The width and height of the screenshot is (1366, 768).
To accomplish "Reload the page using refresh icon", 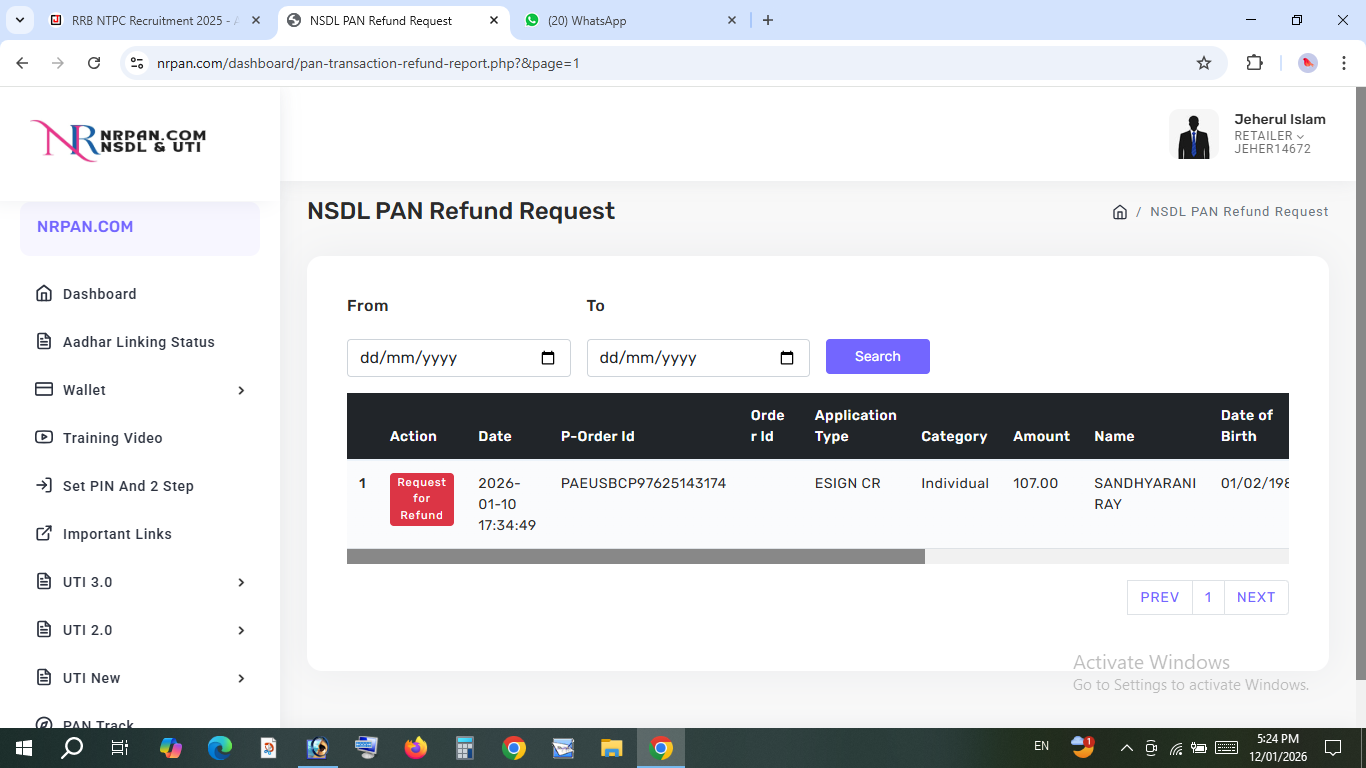I will point(94,63).
